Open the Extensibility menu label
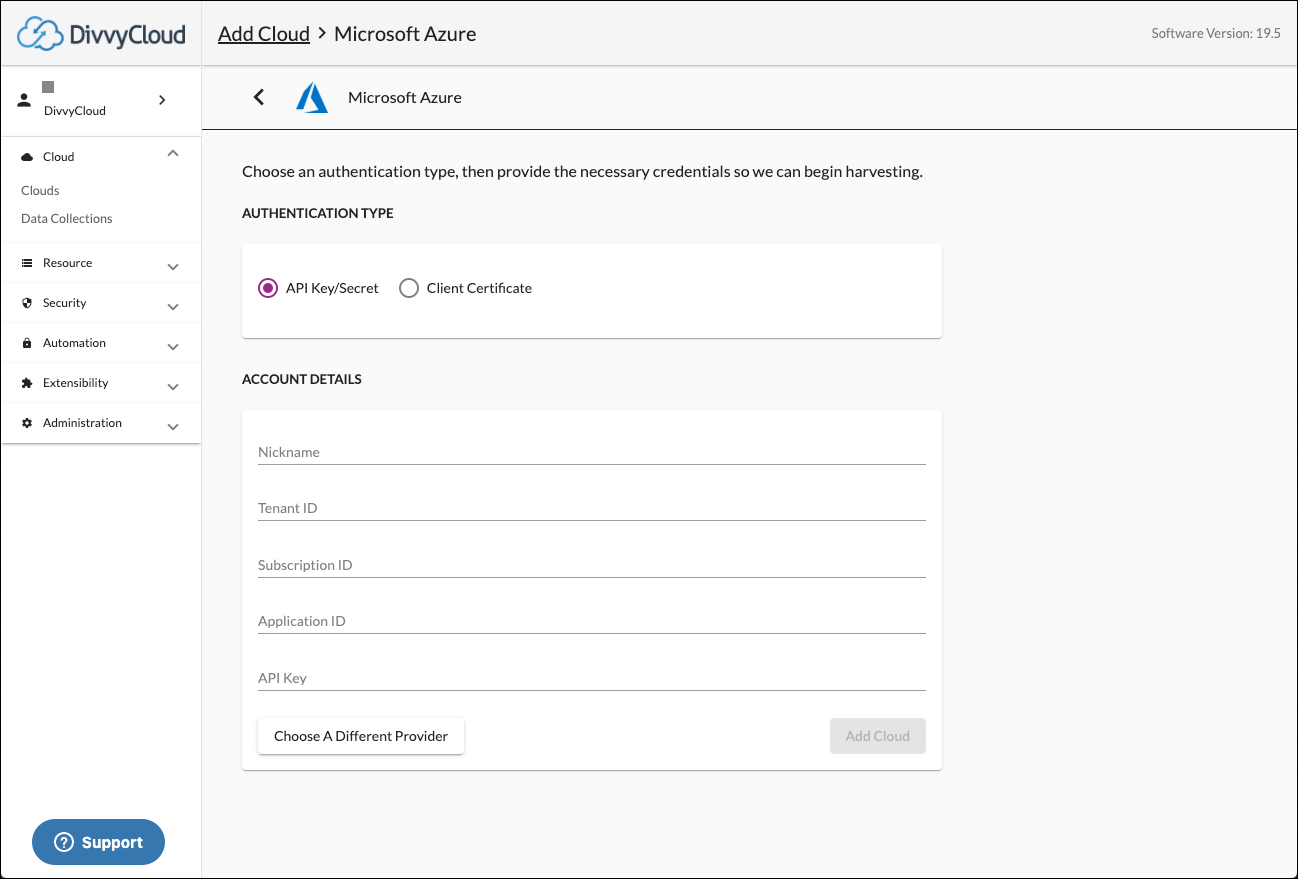1298x879 pixels. point(75,383)
